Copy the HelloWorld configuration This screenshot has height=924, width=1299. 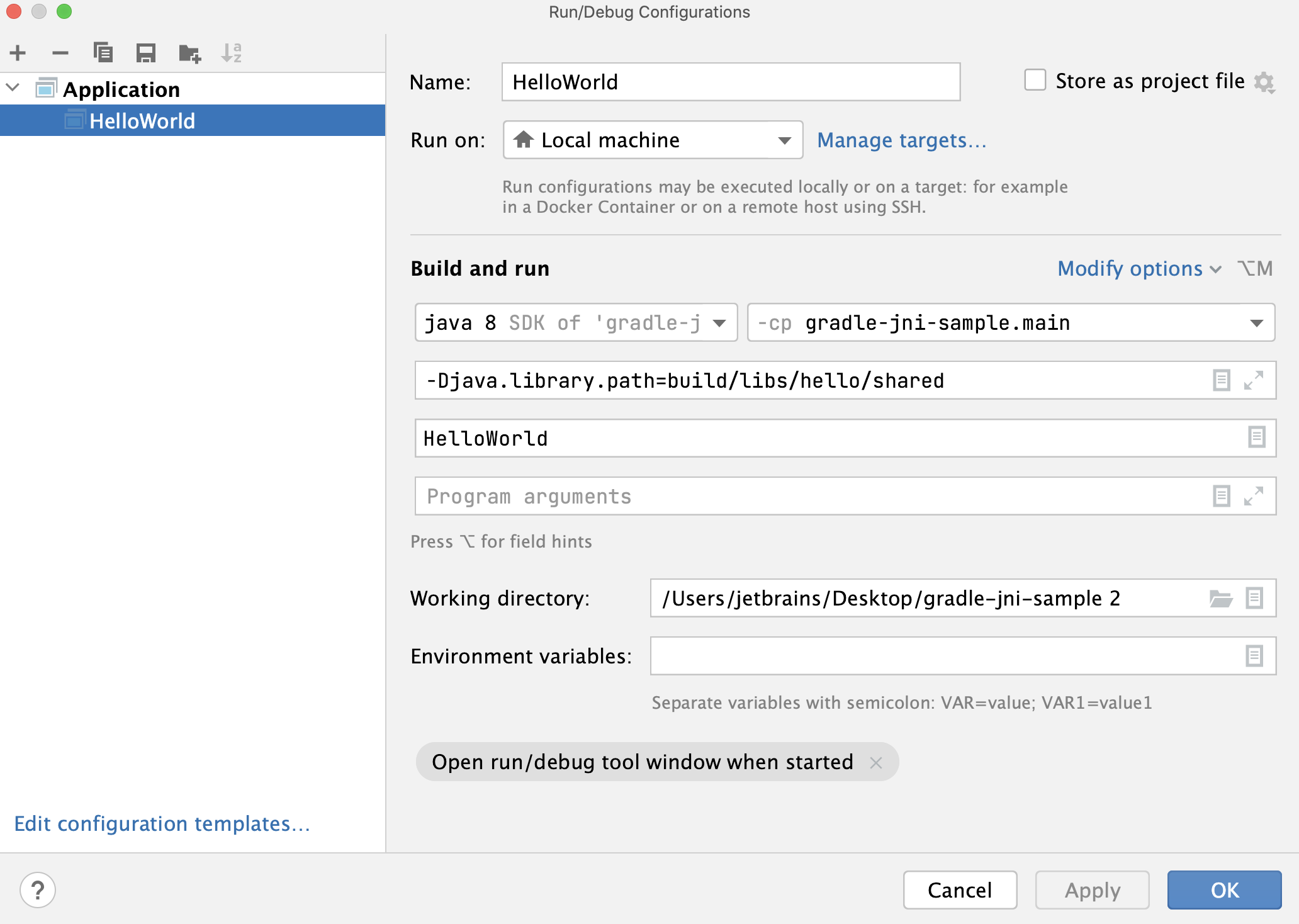click(x=104, y=53)
